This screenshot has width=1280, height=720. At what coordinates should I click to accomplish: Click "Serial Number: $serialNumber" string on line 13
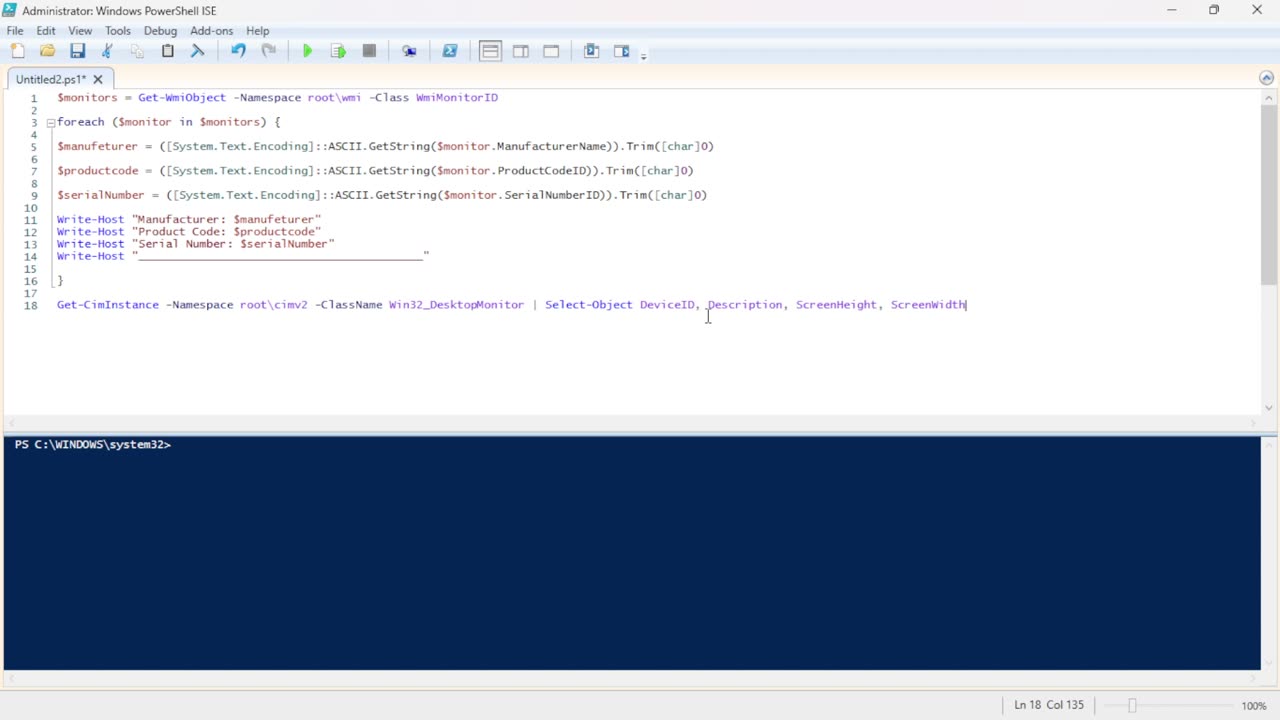coord(233,244)
